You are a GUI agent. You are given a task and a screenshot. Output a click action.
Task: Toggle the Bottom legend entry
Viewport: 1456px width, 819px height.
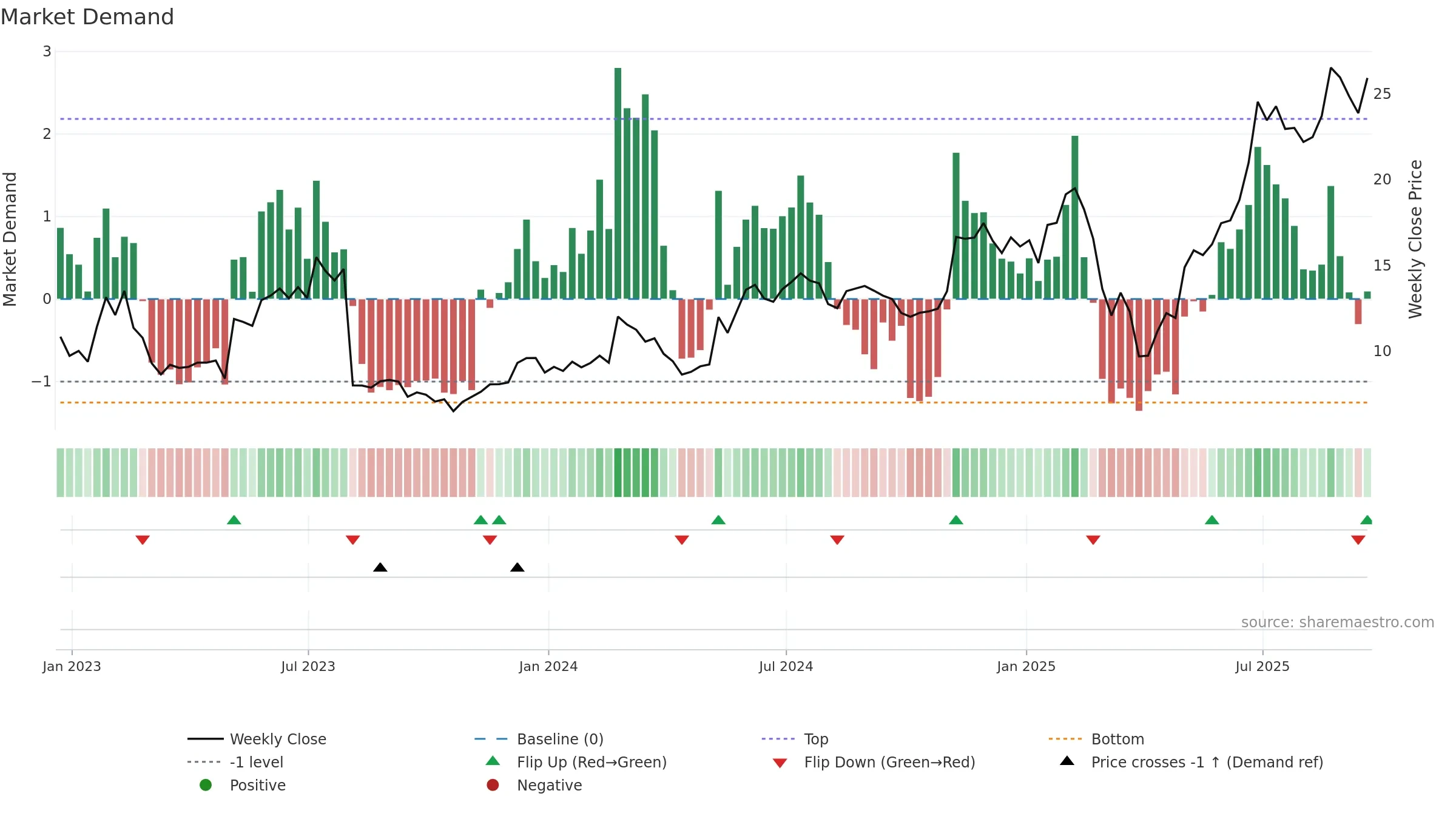(x=1096, y=739)
